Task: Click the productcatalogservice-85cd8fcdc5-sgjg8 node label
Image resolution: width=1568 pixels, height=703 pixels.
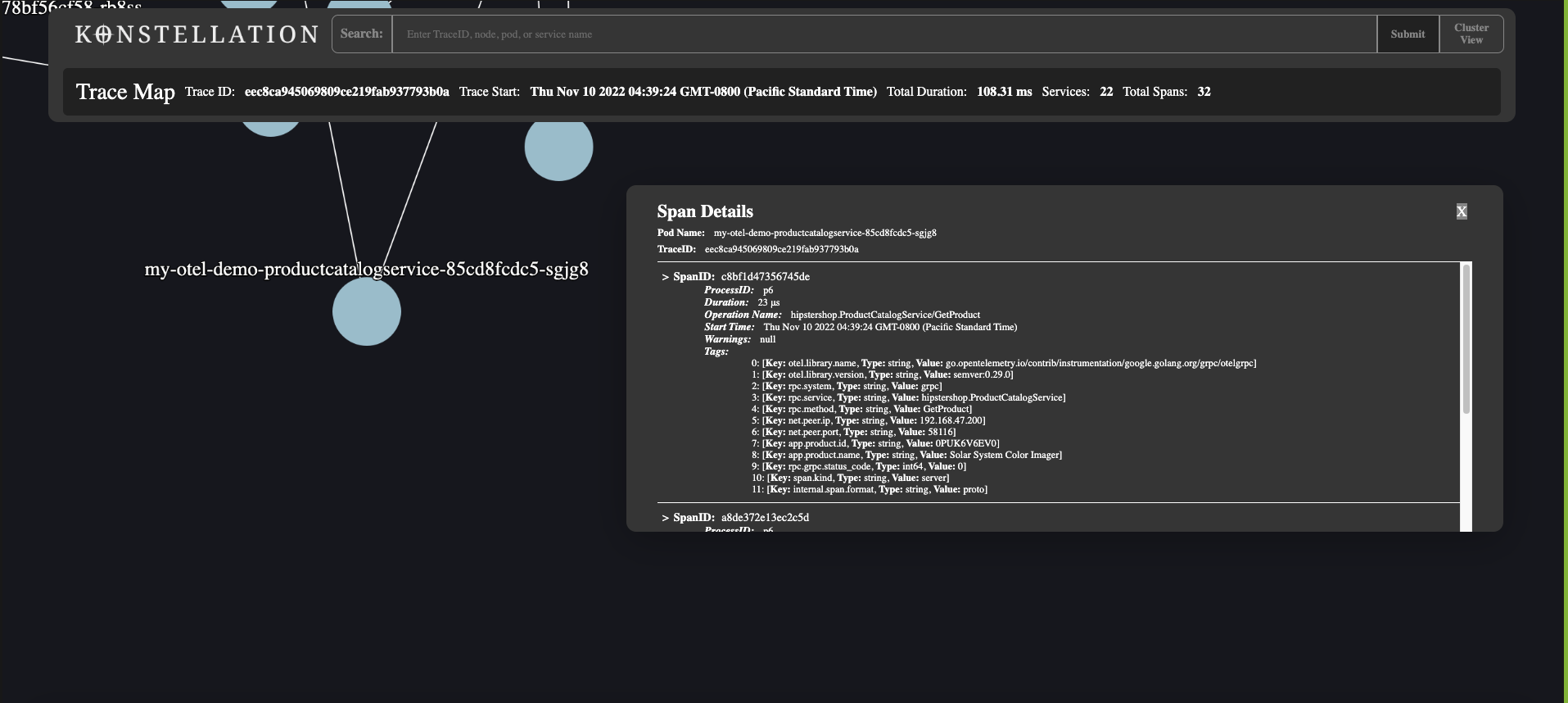Action: point(366,269)
